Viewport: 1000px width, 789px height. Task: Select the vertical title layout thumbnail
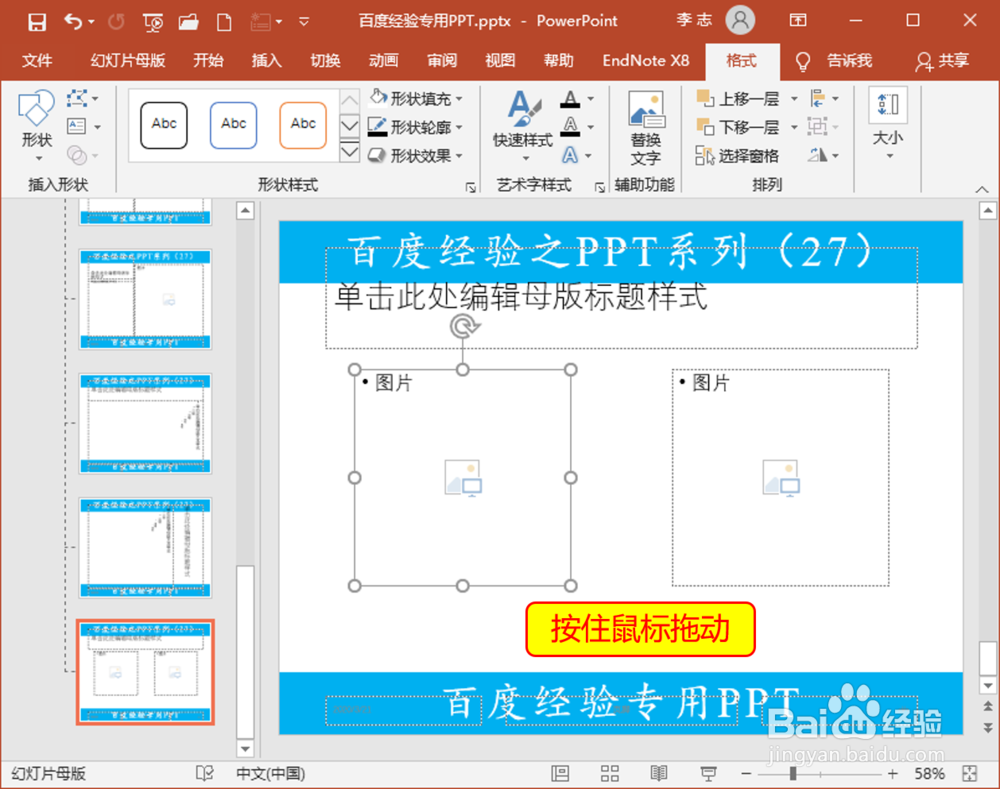tap(145, 547)
